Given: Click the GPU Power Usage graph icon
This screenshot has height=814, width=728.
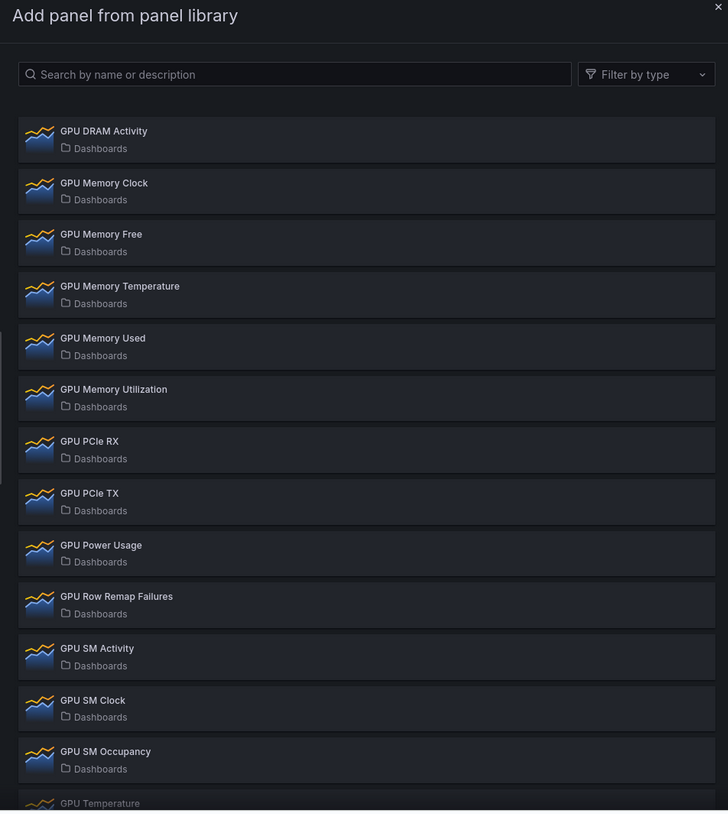Looking at the screenshot, I should click(39, 553).
